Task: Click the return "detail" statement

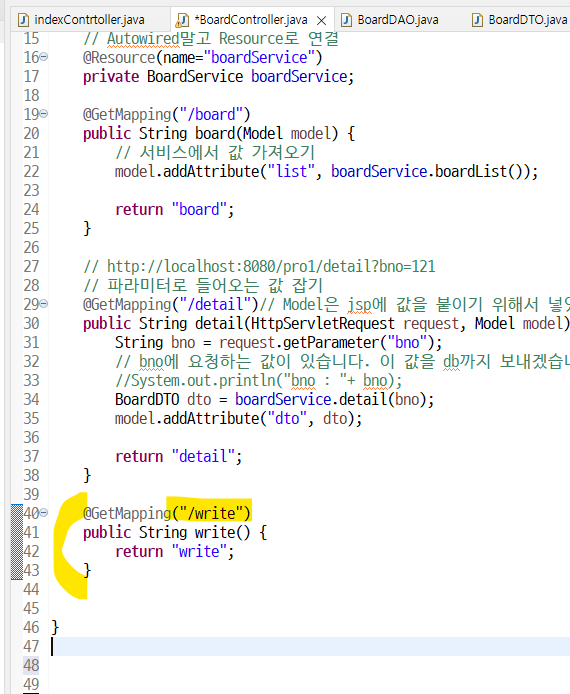Action: coord(178,457)
